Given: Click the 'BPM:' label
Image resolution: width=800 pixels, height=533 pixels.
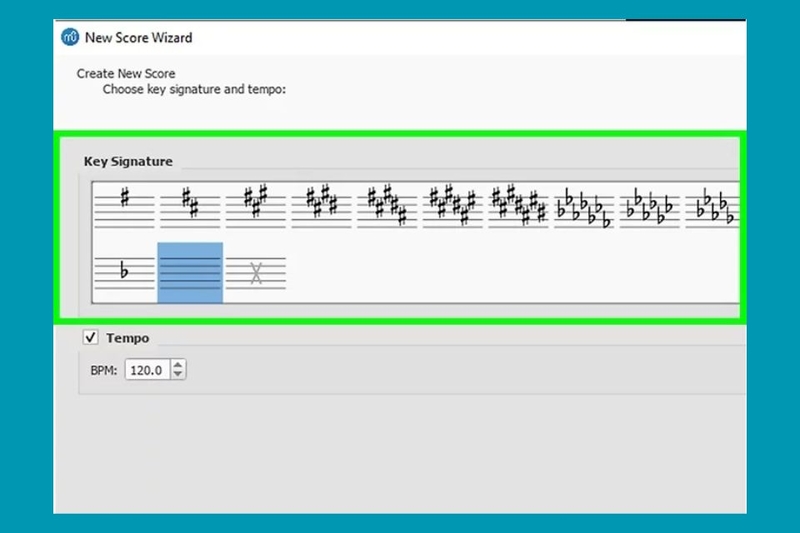Looking at the screenshot, I should pyautogui.click(x=104, y=370).
